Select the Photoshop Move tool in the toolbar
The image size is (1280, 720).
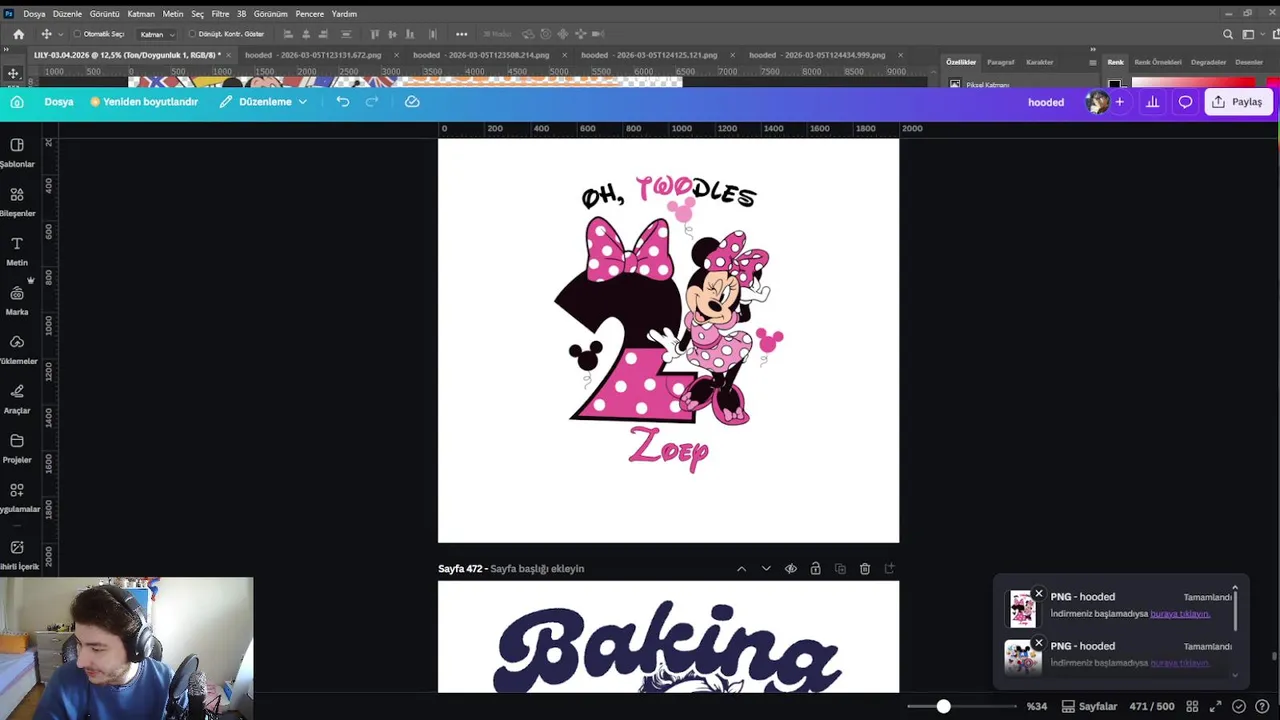[13, 73]
